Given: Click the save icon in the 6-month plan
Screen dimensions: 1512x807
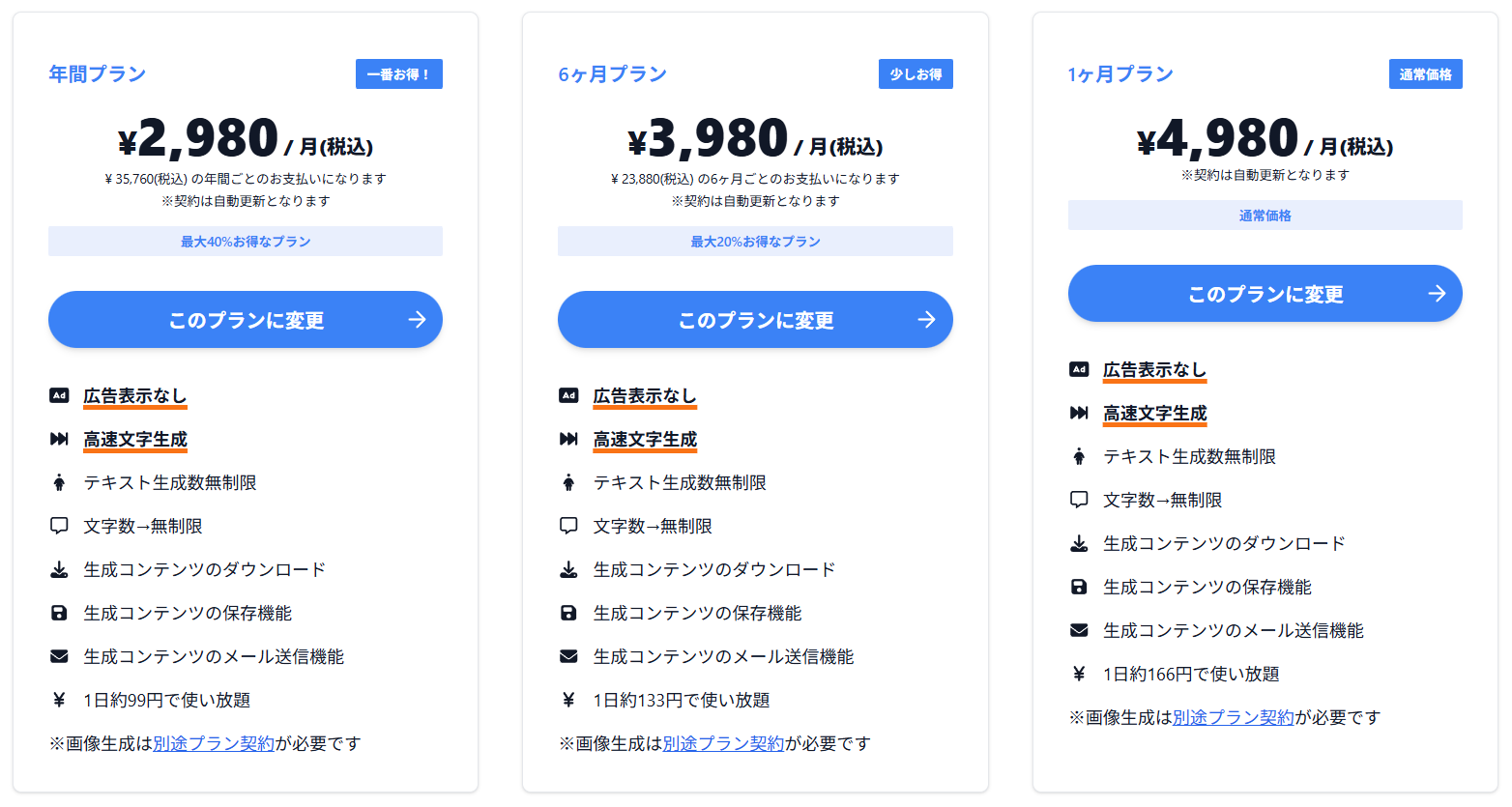Looking at the screenshot, I should coord(568,613).
